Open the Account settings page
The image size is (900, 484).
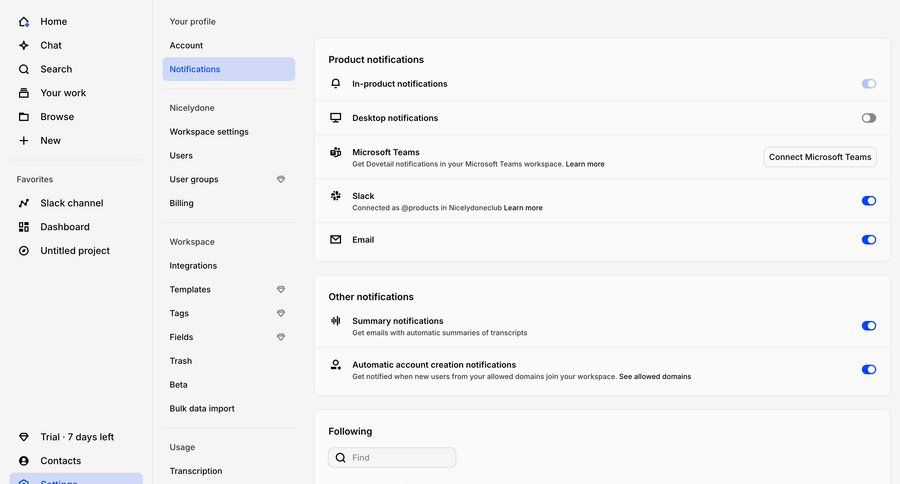click(x=186, y=45)
